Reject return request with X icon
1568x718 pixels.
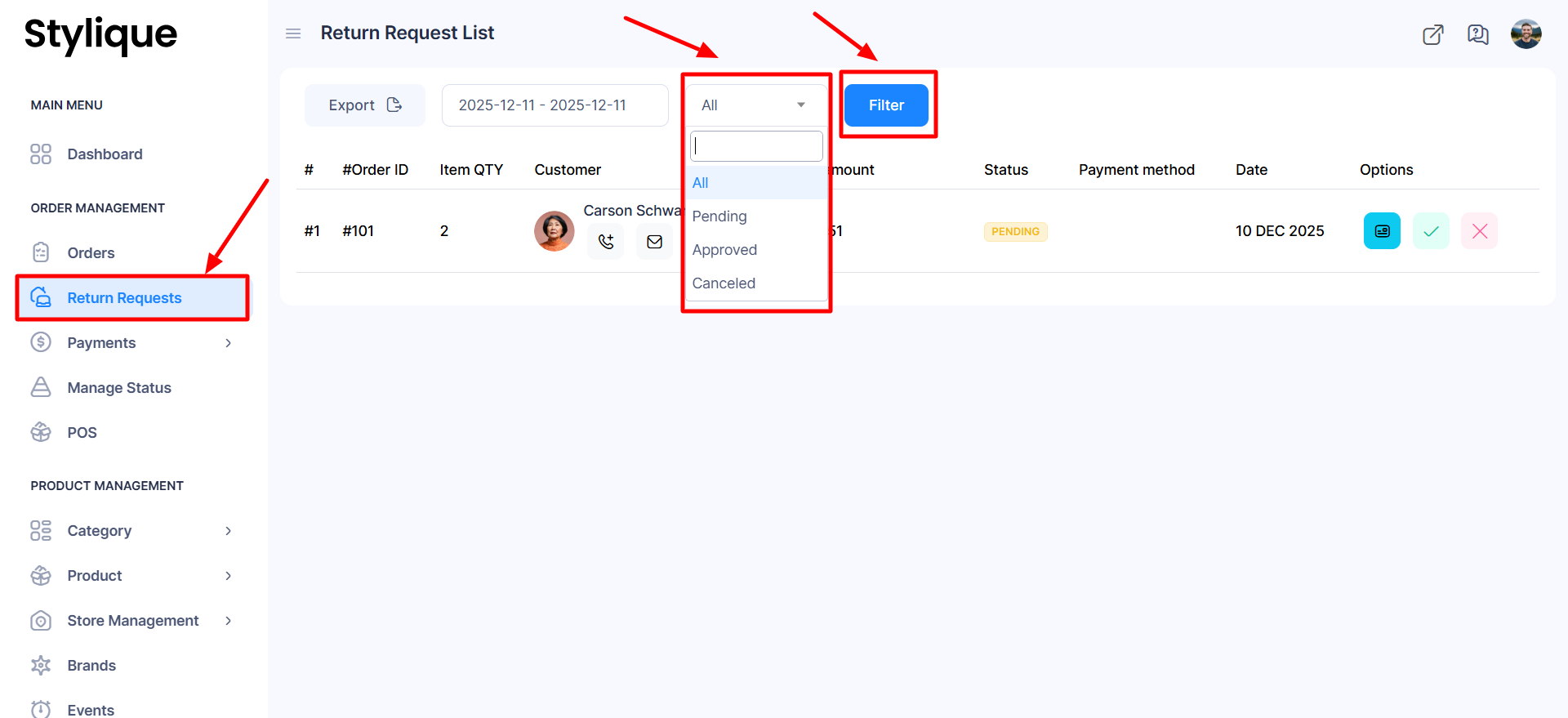click(1479, 231)
